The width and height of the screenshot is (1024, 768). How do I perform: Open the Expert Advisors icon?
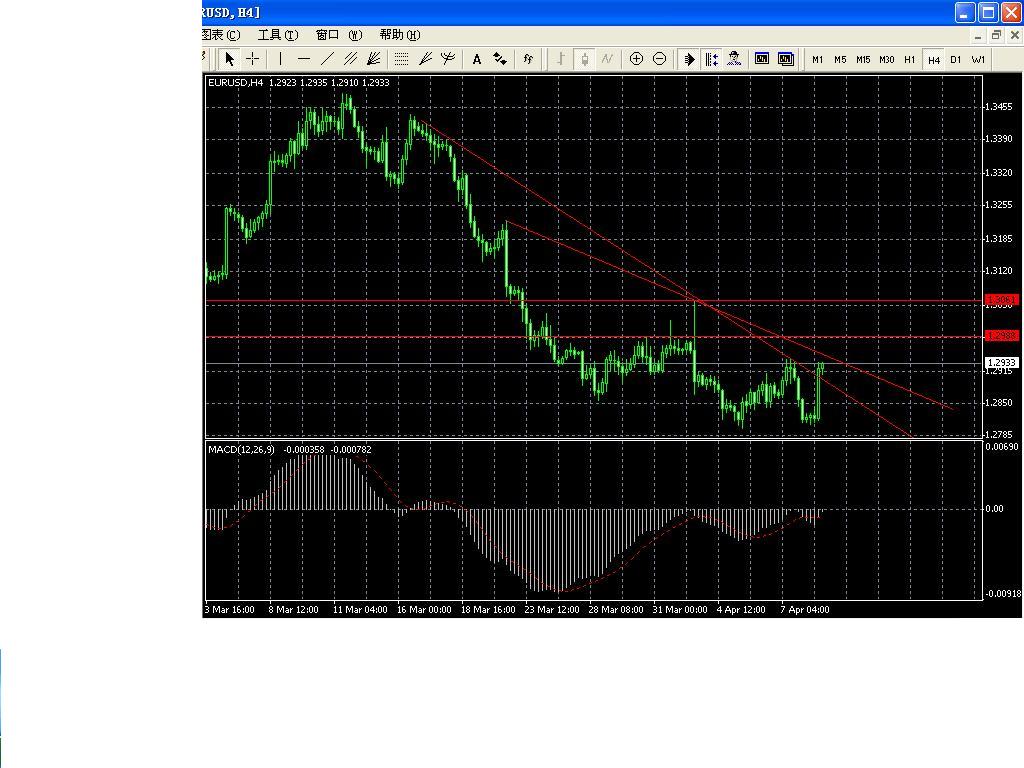734,59
